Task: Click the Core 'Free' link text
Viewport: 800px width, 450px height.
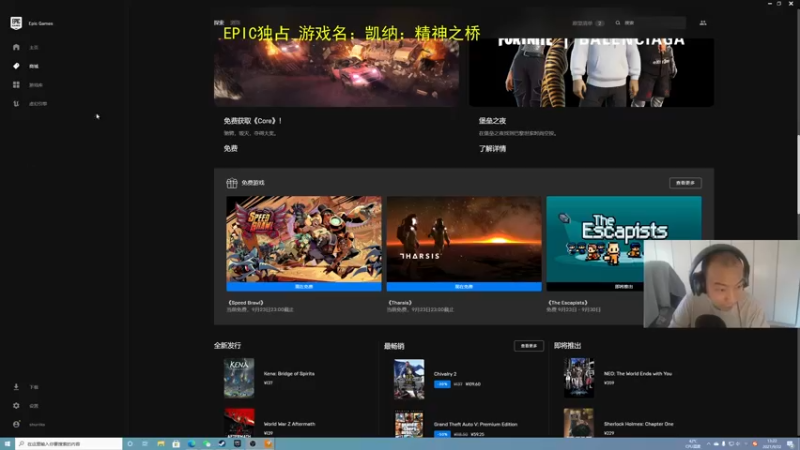Action: (231, 148)
